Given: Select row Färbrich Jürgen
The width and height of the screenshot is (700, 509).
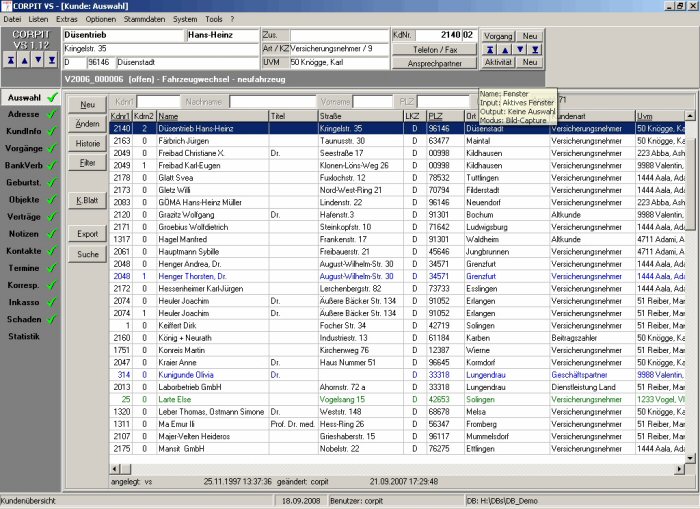Looking at the screenshot, I should pos(396,141).
